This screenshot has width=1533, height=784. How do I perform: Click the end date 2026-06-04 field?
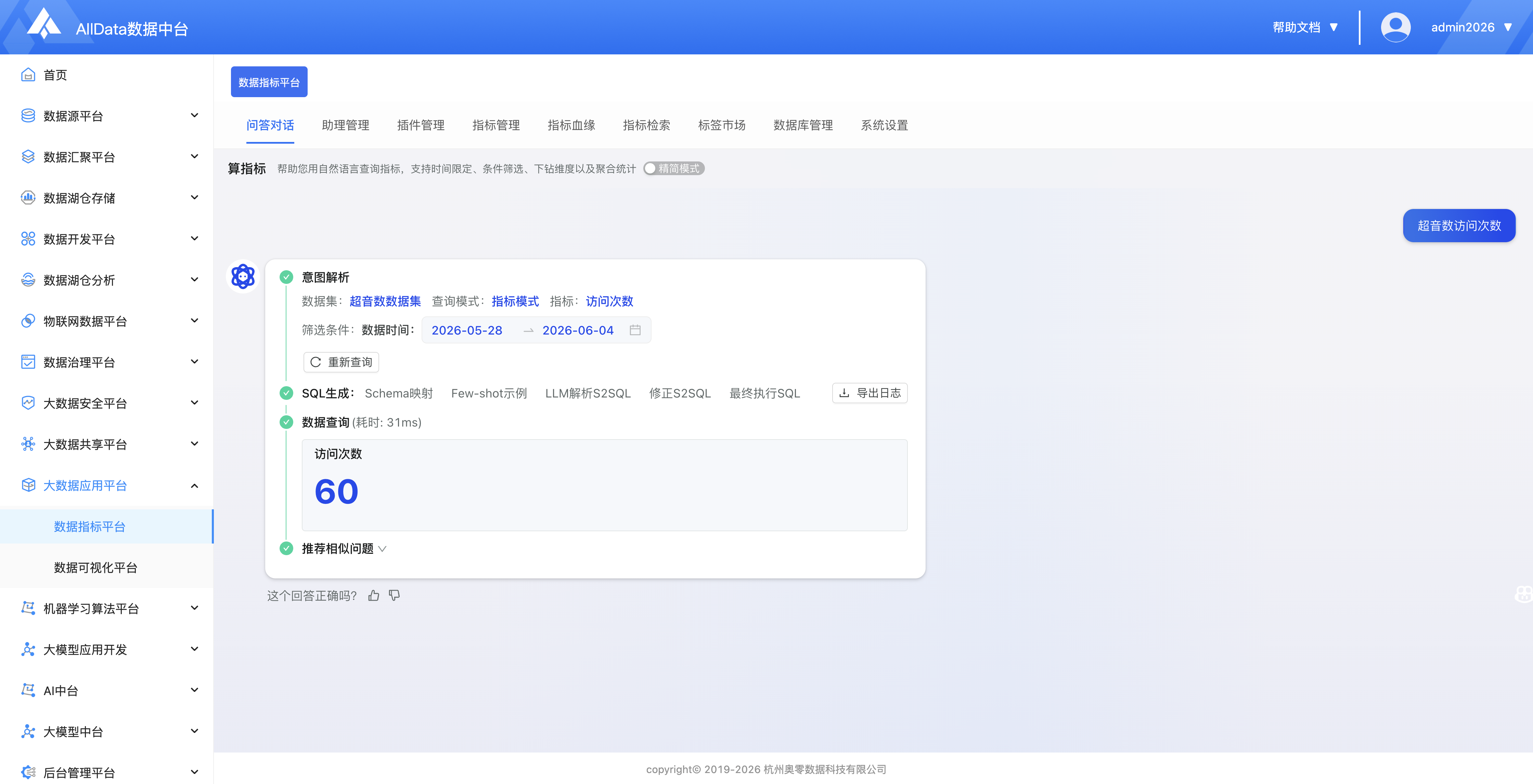pyautogui.click(x=578, y=331)
